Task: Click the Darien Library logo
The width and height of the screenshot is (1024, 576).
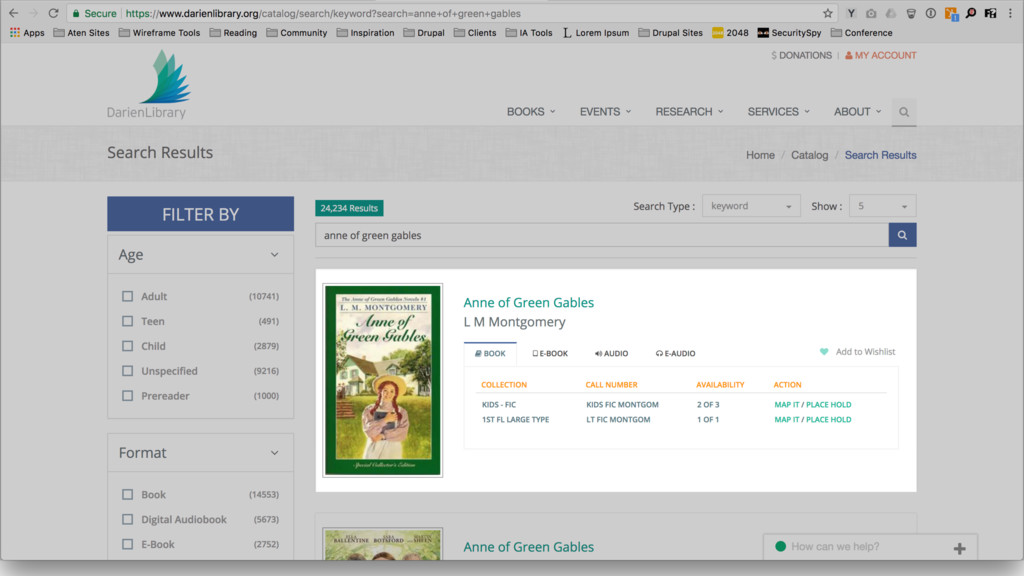Action: pyautogui.click(x=148, y=85)
